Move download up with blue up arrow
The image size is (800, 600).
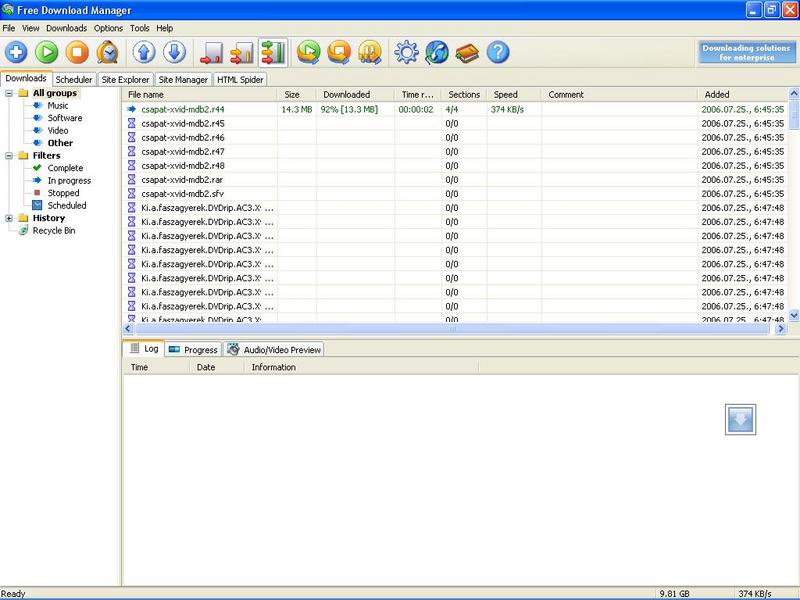pos(143,53)
